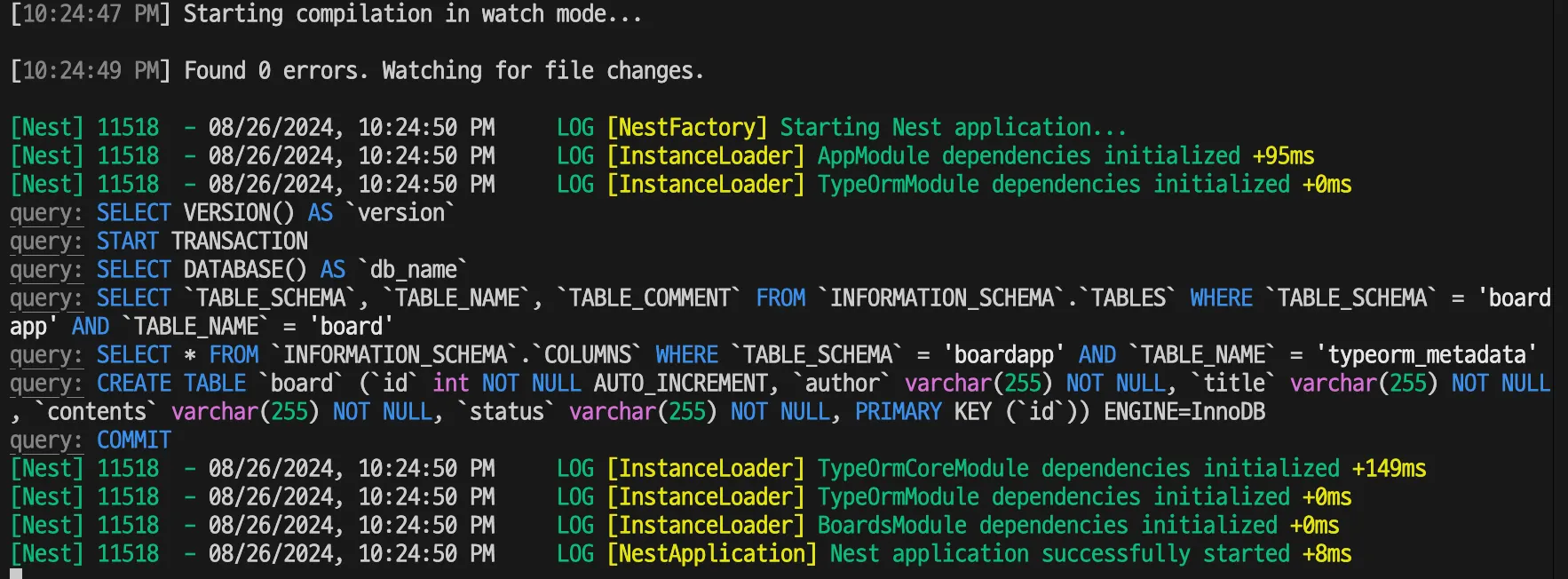This screenshot has height=579, width=1568.
Task: Click the "Starting Nest application..." text
Action: click(953, 128)
